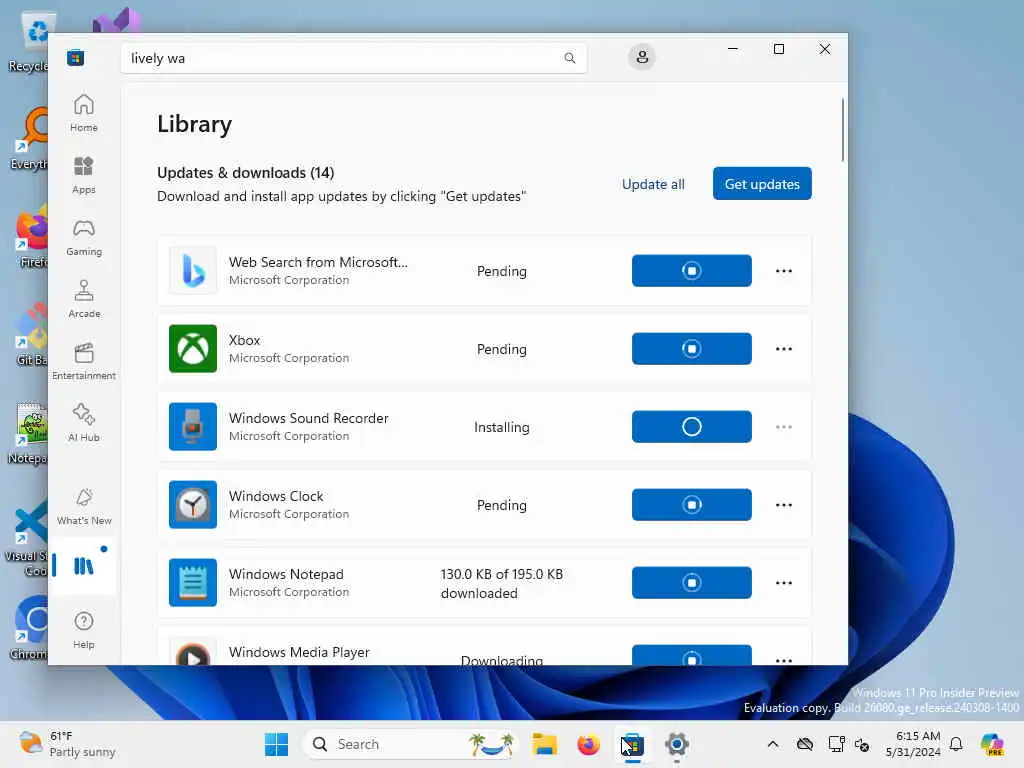Click the Windows Start button on taskbar
Image resolution: width=1024 pixels, height=768 pixels.
[276, 744]
